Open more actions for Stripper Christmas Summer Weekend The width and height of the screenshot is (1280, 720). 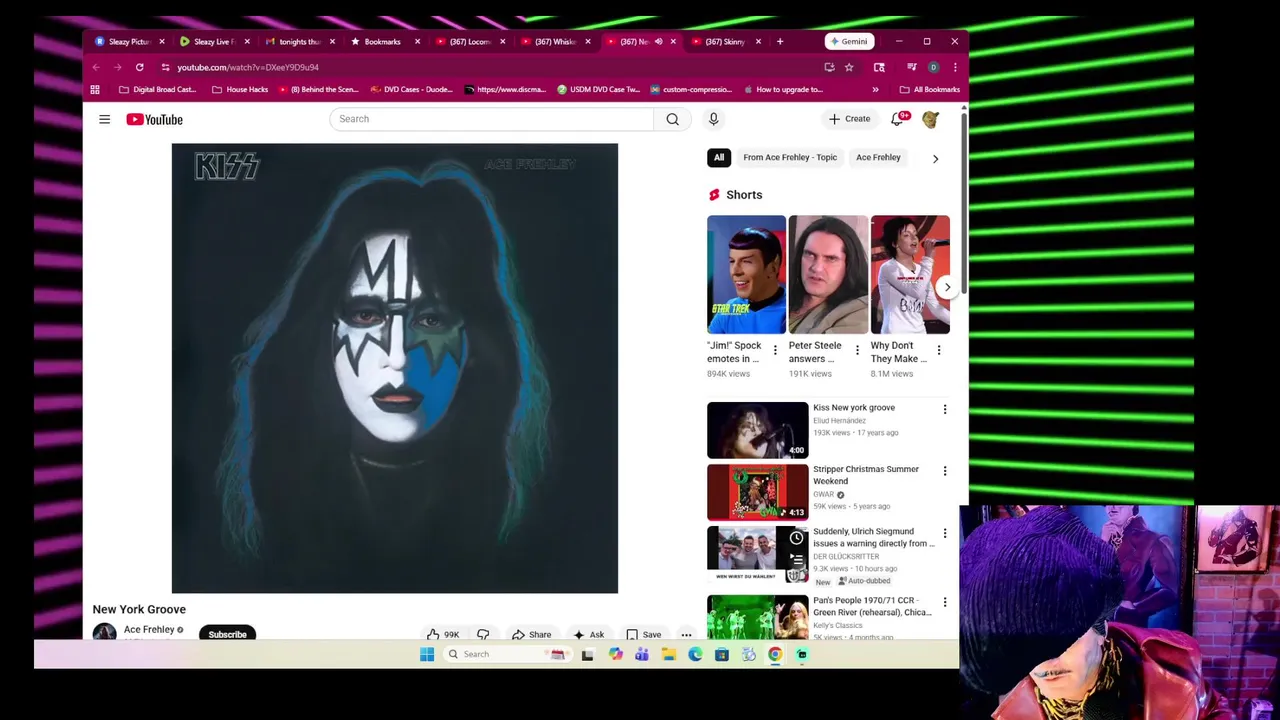click(x=945, y=471)
